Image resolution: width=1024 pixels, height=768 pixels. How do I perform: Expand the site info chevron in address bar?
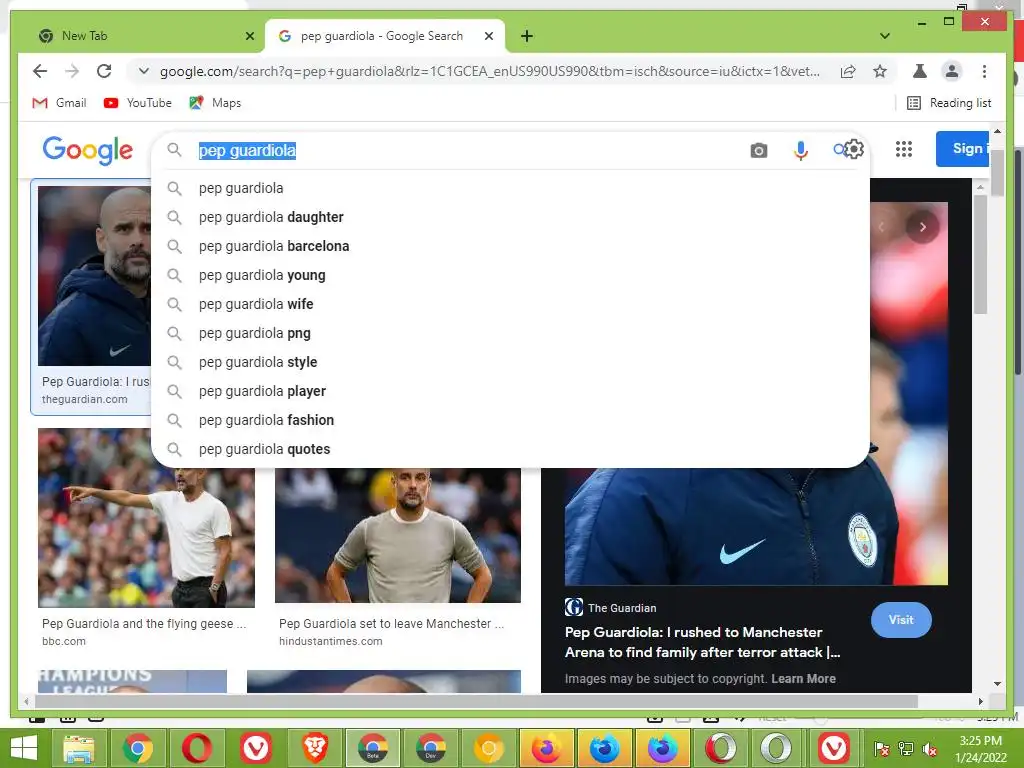pyautogui.click(x=144, y=71)
